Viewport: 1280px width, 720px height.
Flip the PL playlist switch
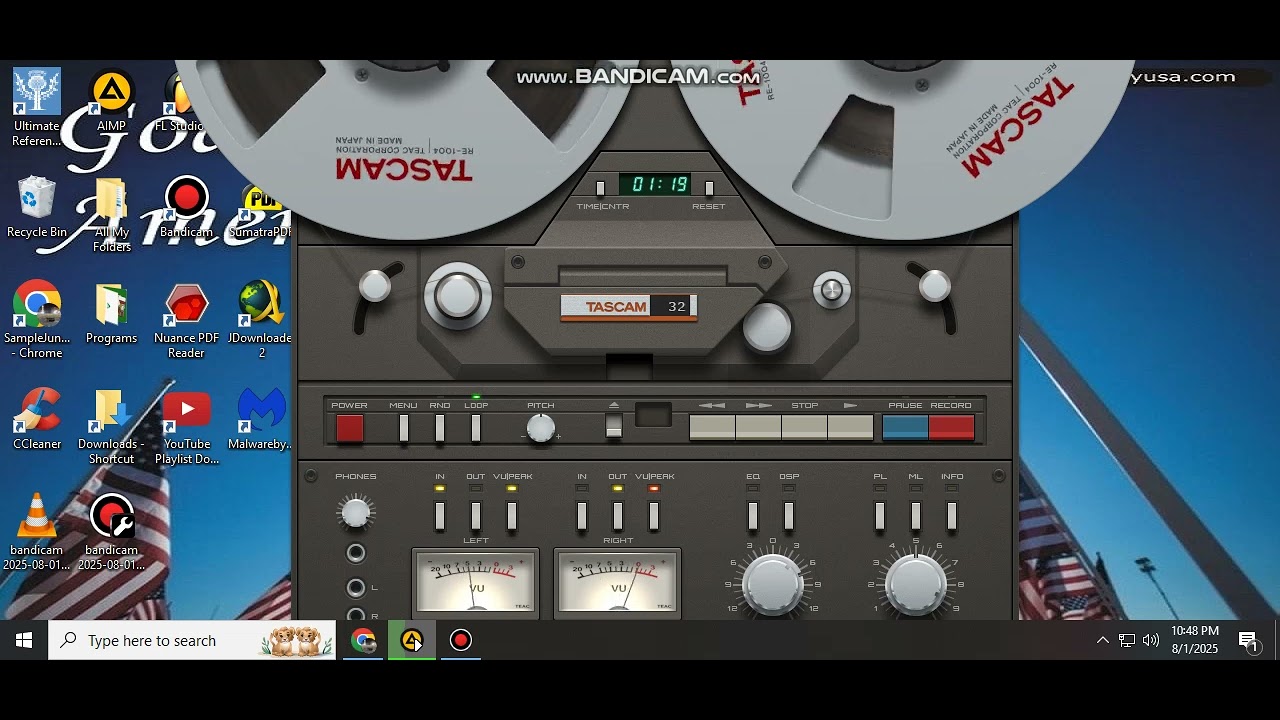point(880,516)
